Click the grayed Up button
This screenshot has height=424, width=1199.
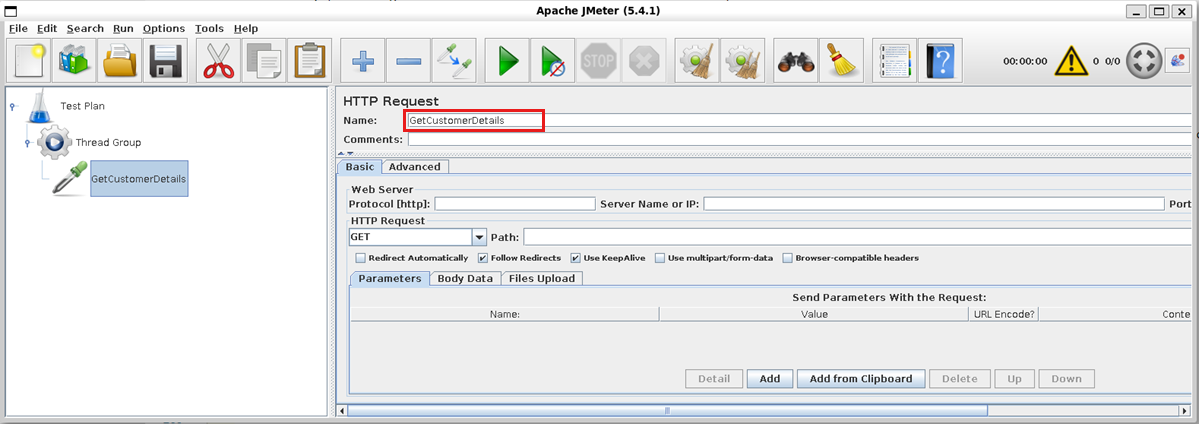coord(1014,379)
